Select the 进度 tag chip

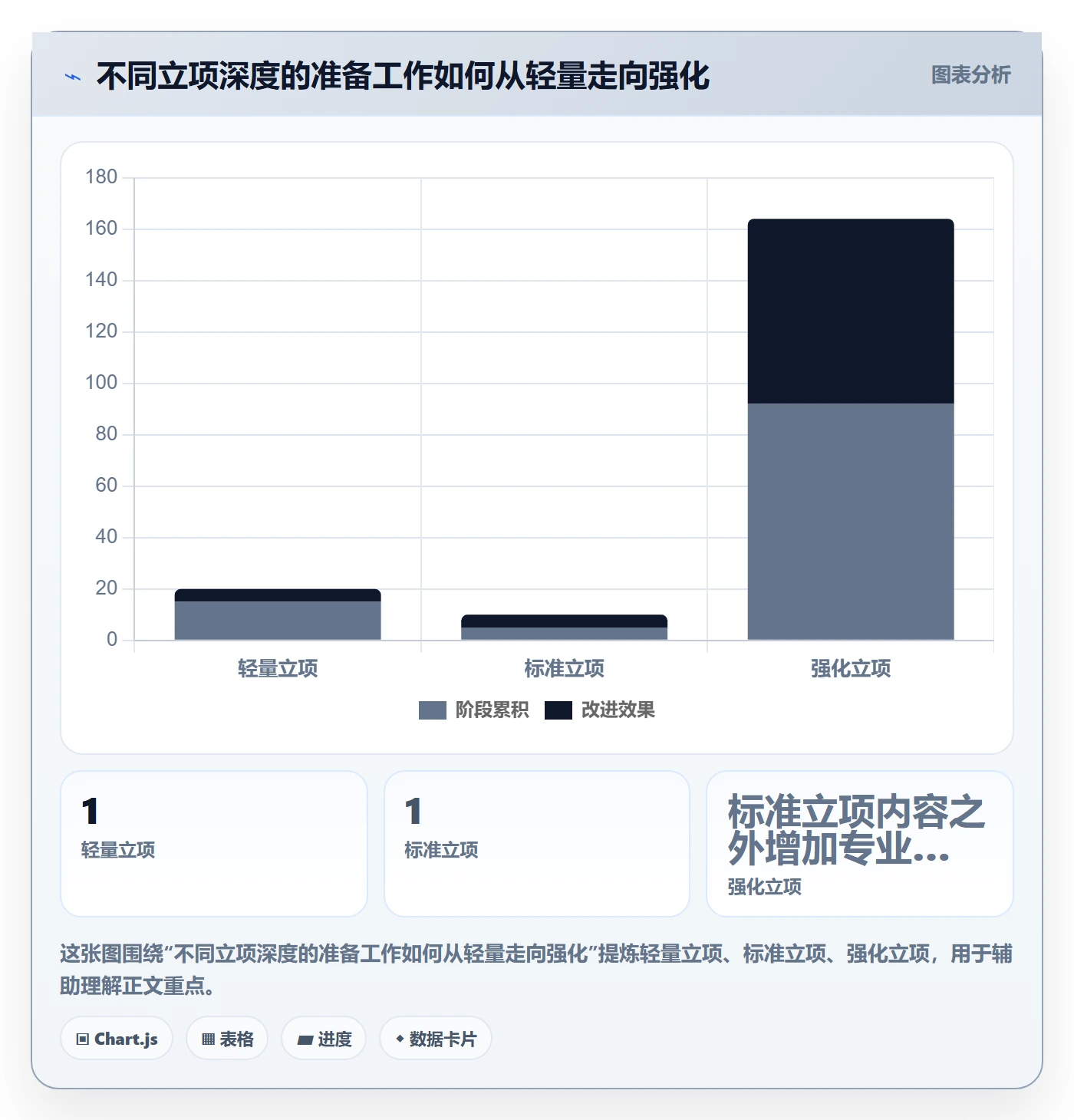324,1039
